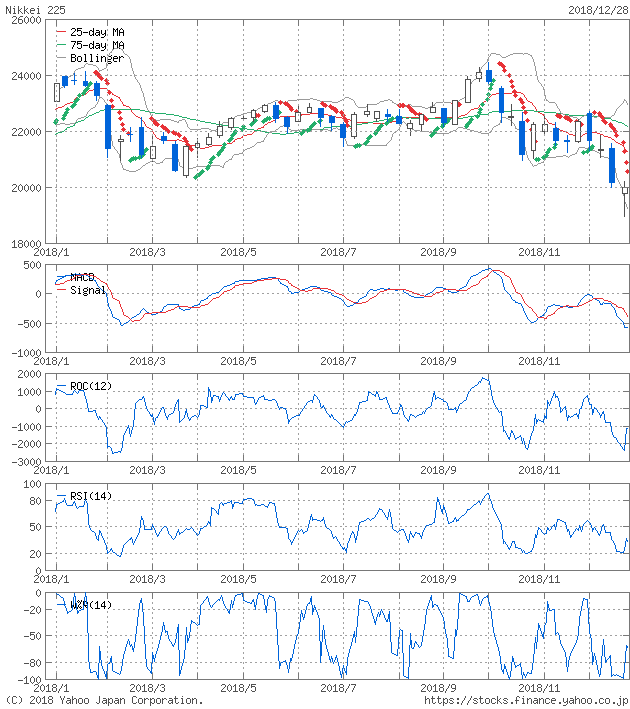
Task: Click the 2018/12/28 date label
Action: 598,9
